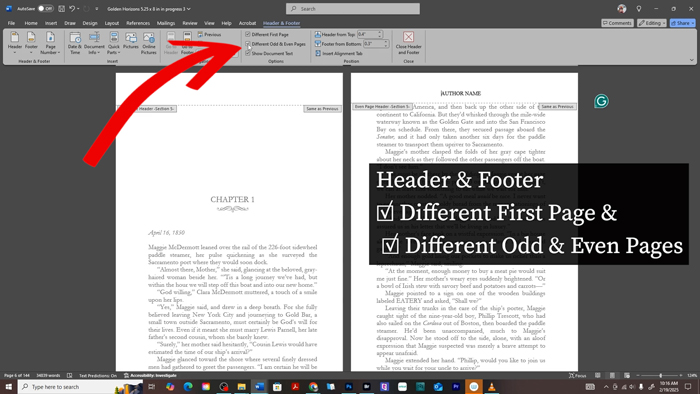The image size is (700, 394).
Task: Open Windows Start menu
Action: (8, 387)
